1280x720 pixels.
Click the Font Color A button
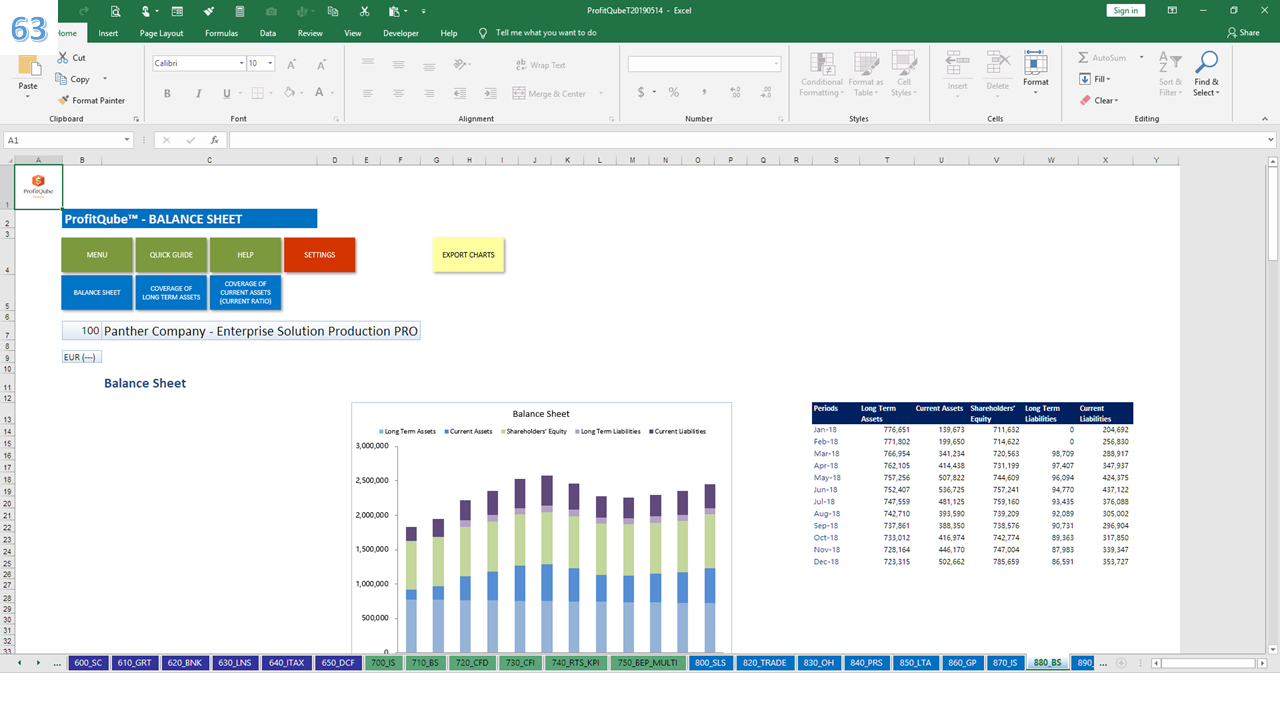[x=319, y=93]
